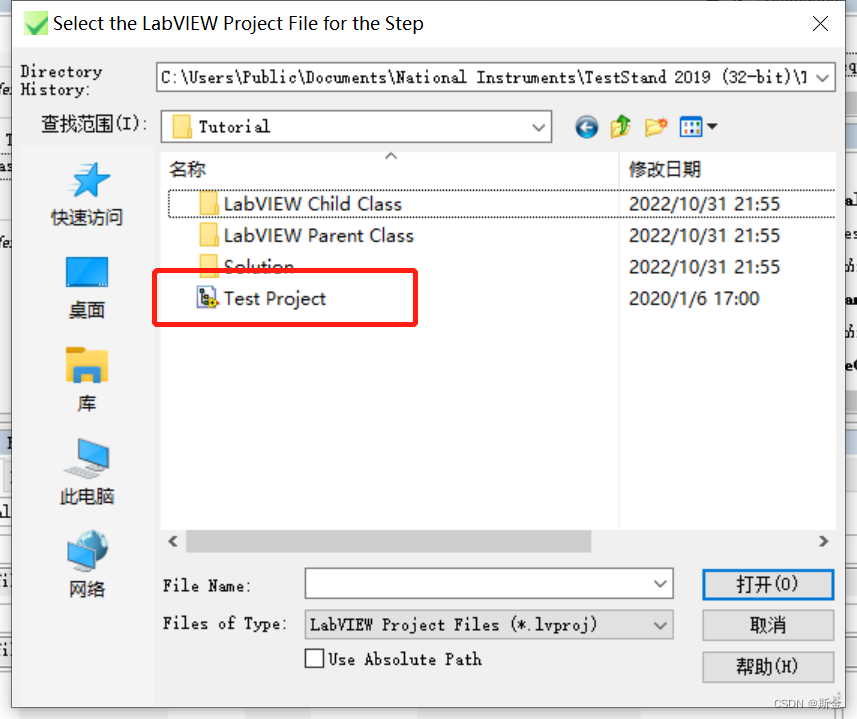Go up one folder level icon
Screen dimensions: 857x719
pyautogui.click(x=621, y=127)
